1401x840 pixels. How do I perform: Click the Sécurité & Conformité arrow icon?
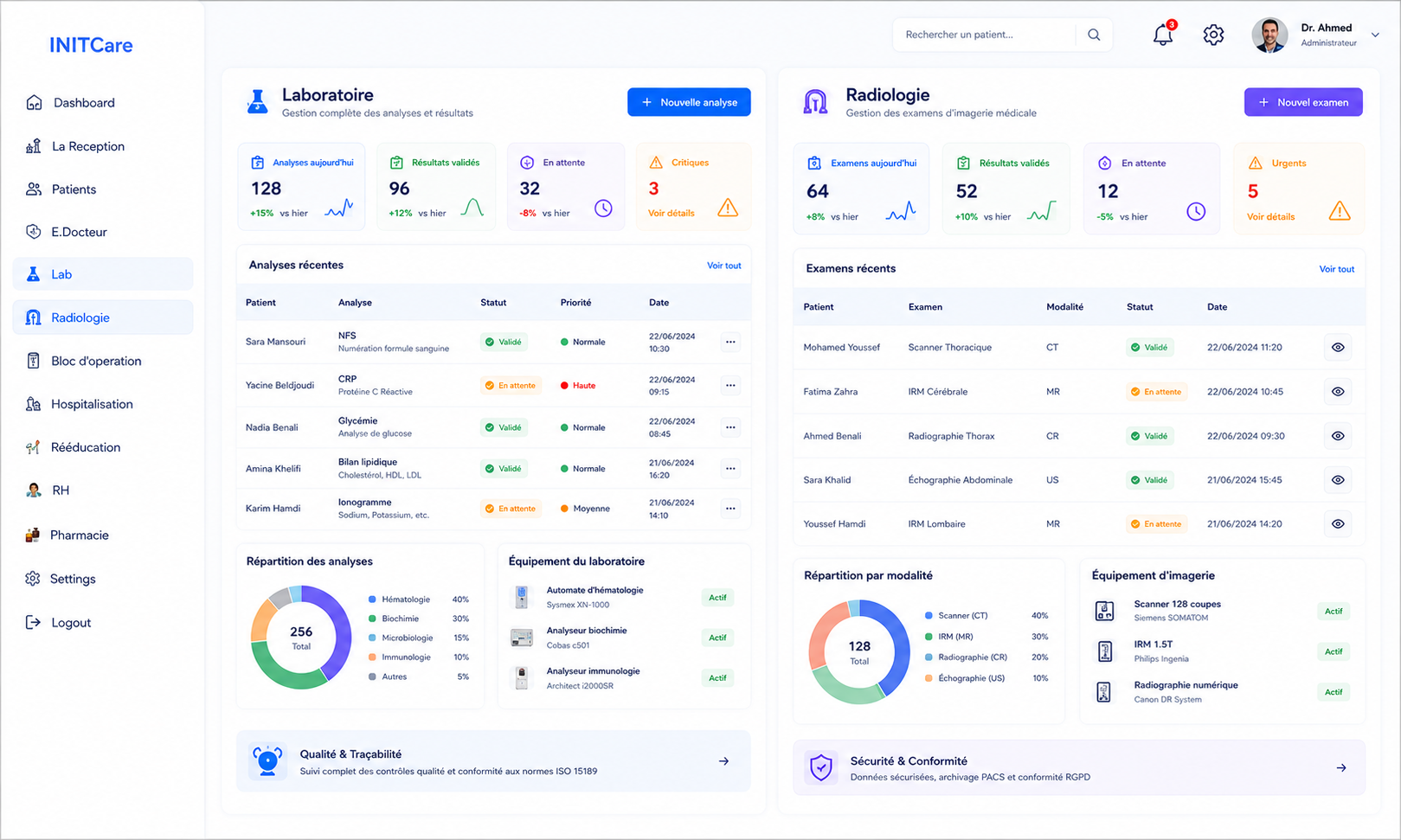1341,767
